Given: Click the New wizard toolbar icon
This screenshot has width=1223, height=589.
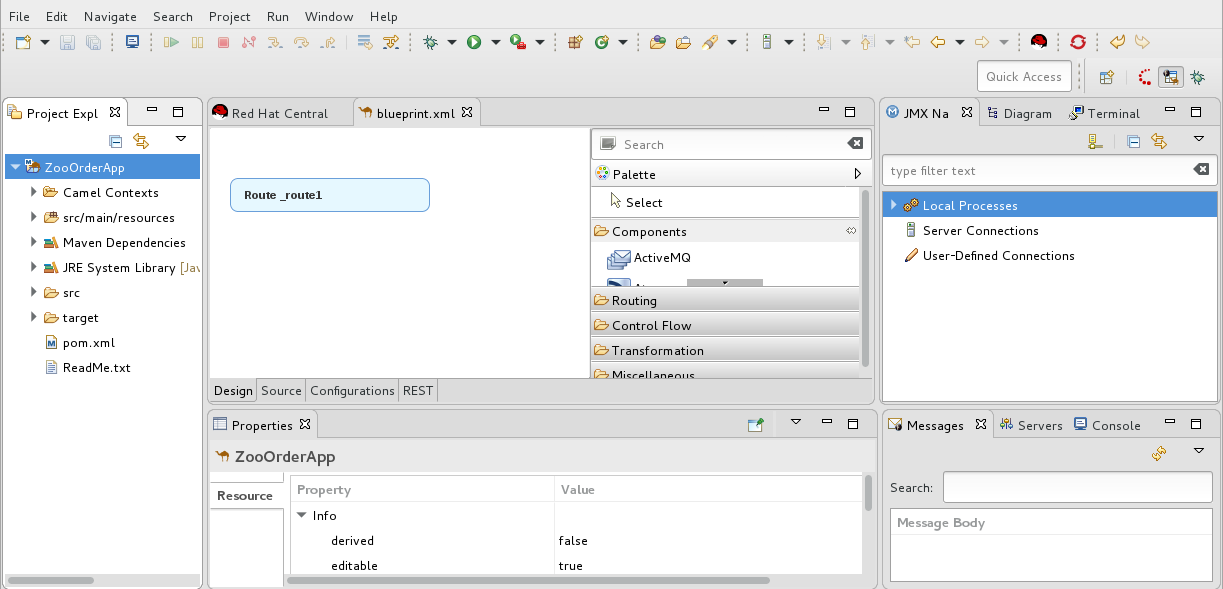Looking at the screenshot, I should coord(23,42).
